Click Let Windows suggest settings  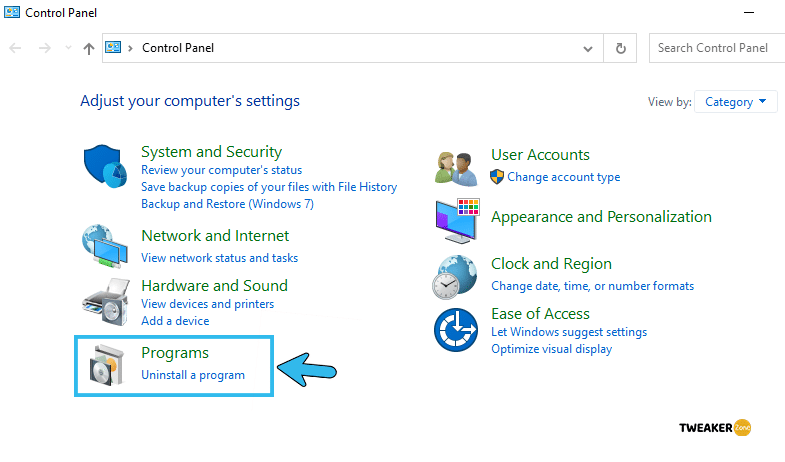click(569, 332)
